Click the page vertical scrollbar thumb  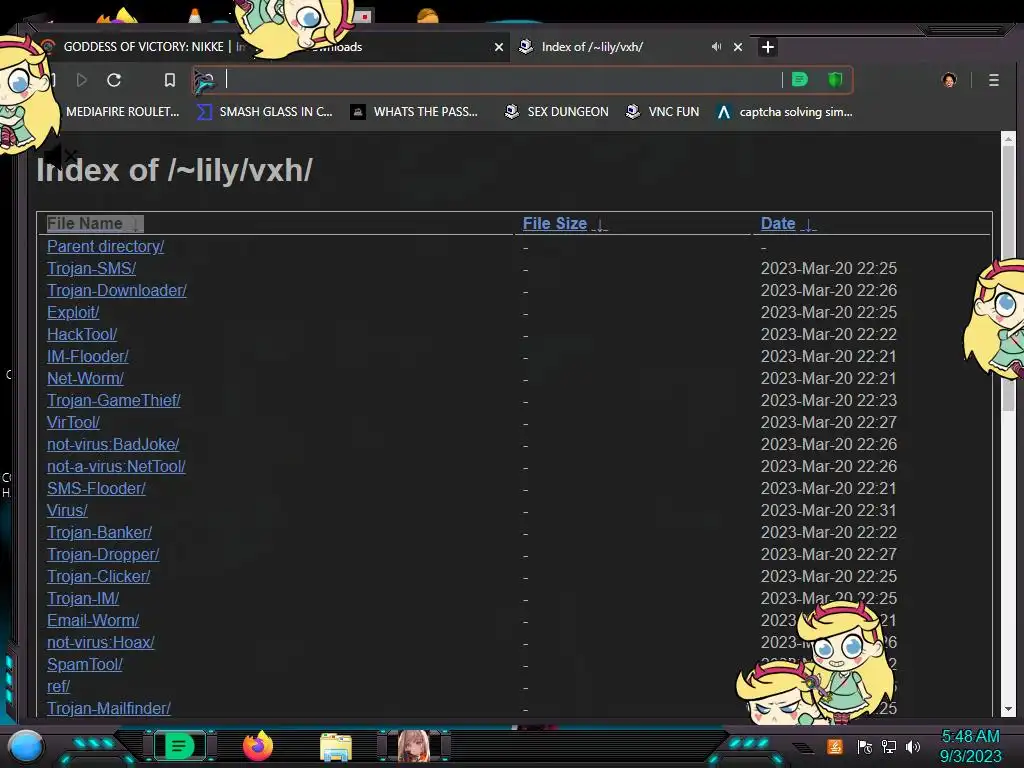(x=1008, y=278)
